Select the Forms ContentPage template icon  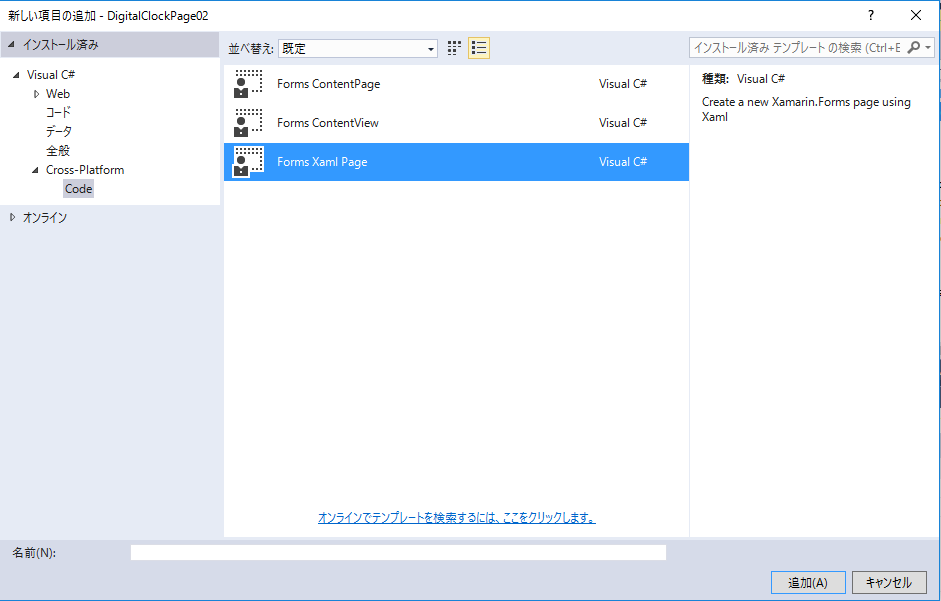246,83
